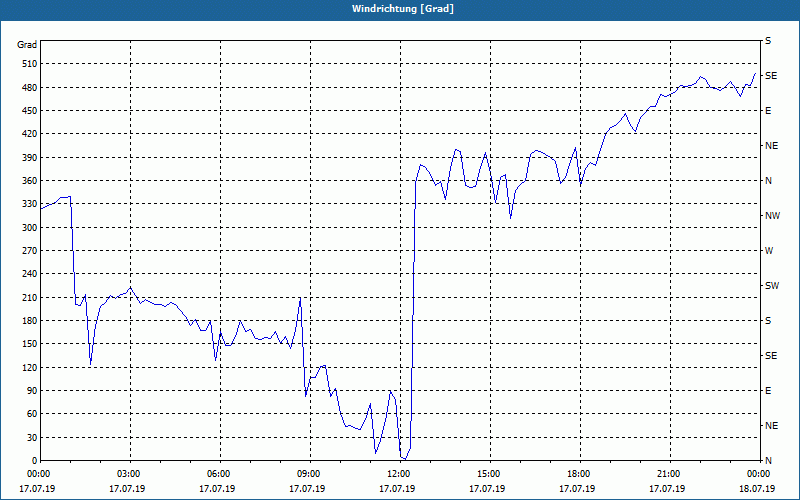Image resolution: width=800 pixels, height=500 pixels.
Task: Select the 90 y-axis tick label
Action: [32, 391]
